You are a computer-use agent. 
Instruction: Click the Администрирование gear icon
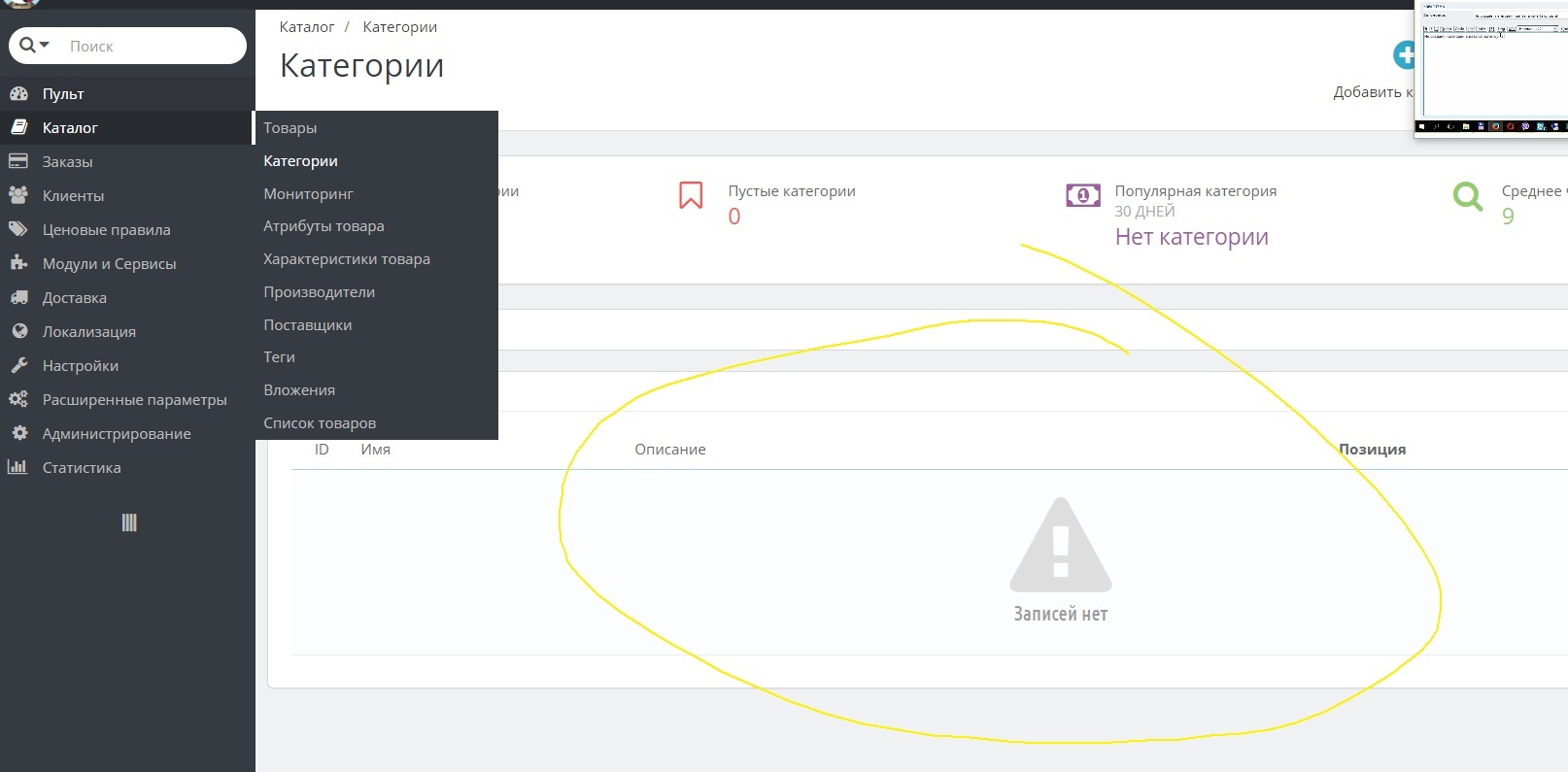[x=18, y=433]
